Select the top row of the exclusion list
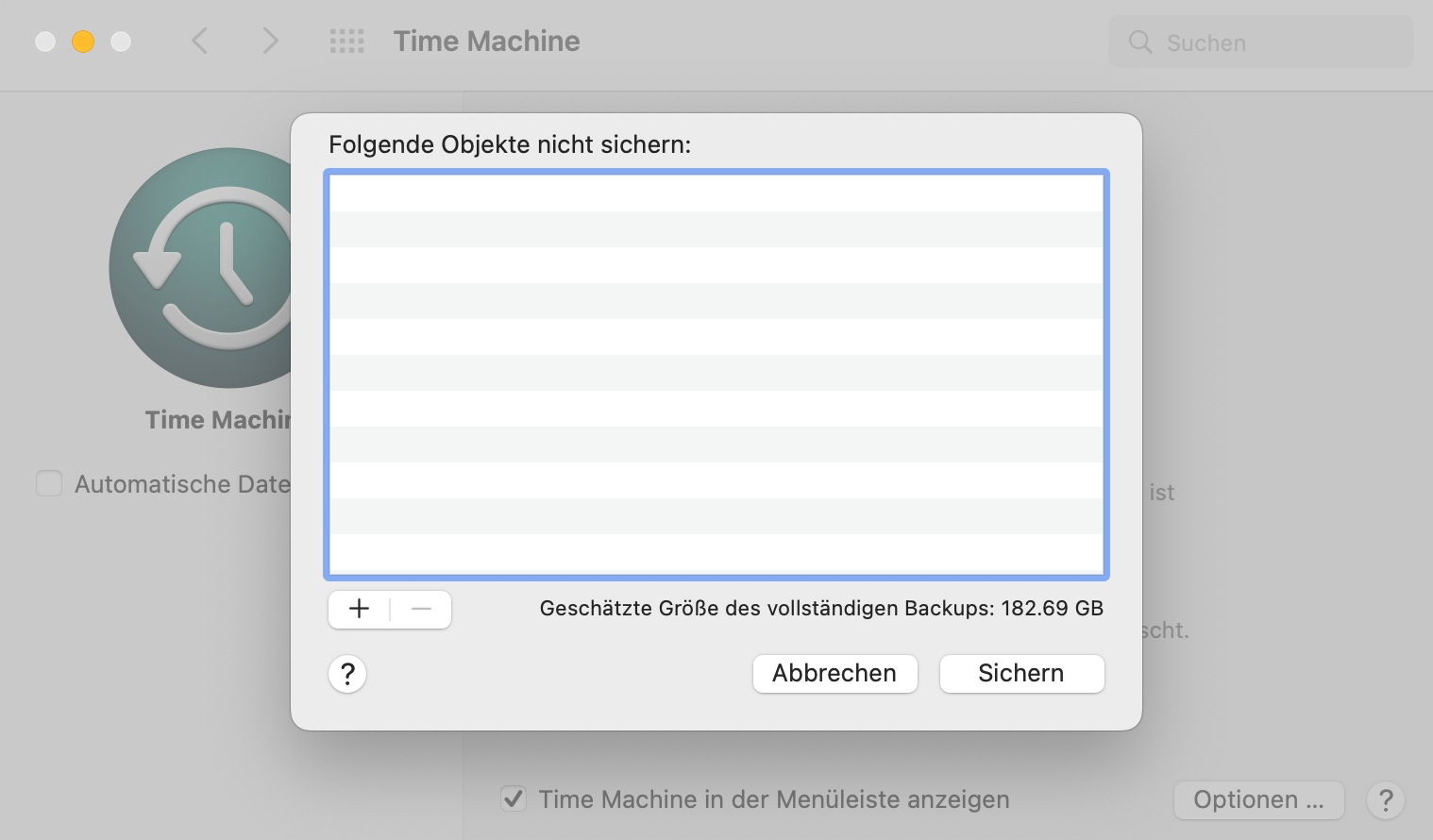1433x840 pixels. click(716, 193)
